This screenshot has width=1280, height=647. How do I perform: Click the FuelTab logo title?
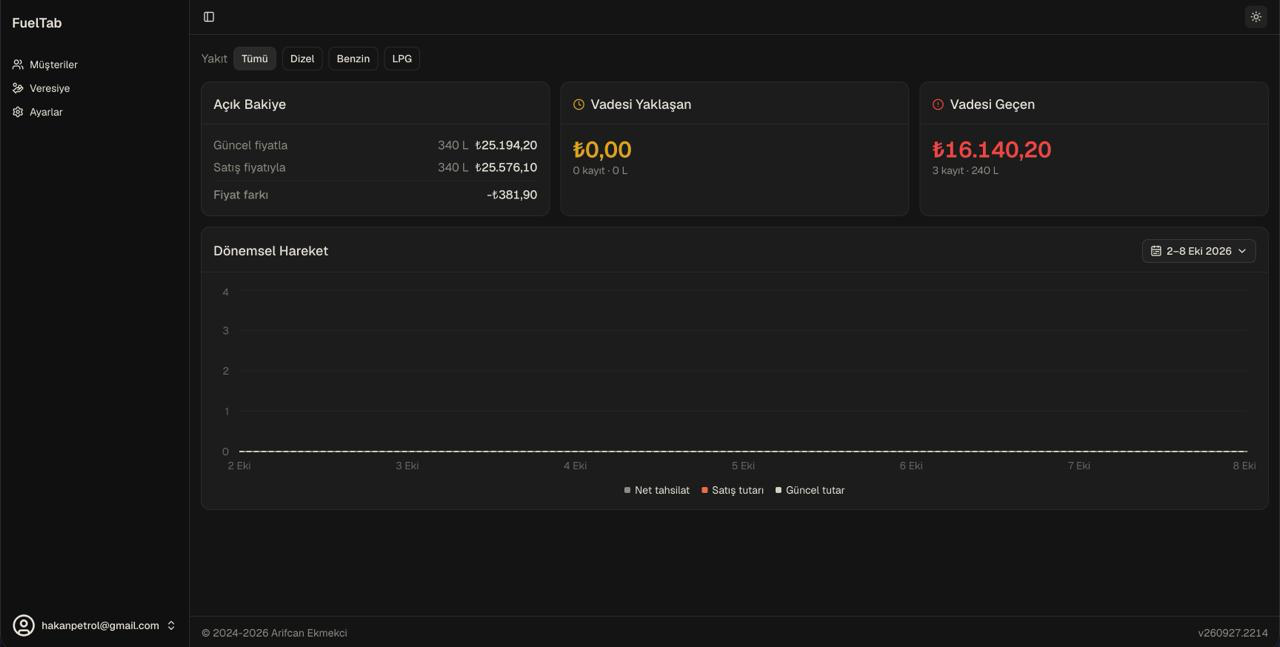(x=37, y=23)
